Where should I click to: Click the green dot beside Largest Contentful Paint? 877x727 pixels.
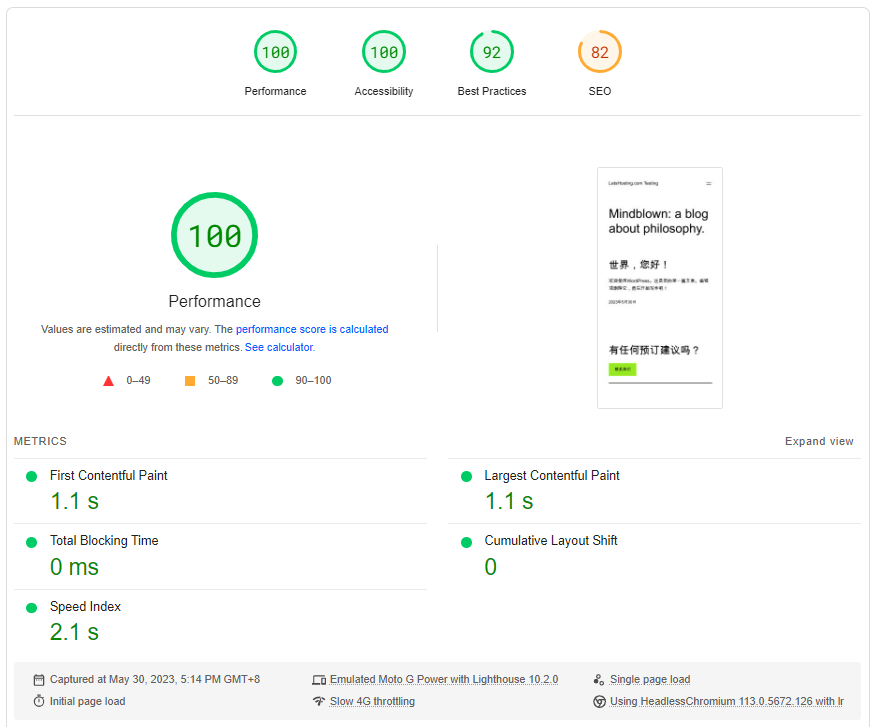pyautogui.click(x=466, y=476)
